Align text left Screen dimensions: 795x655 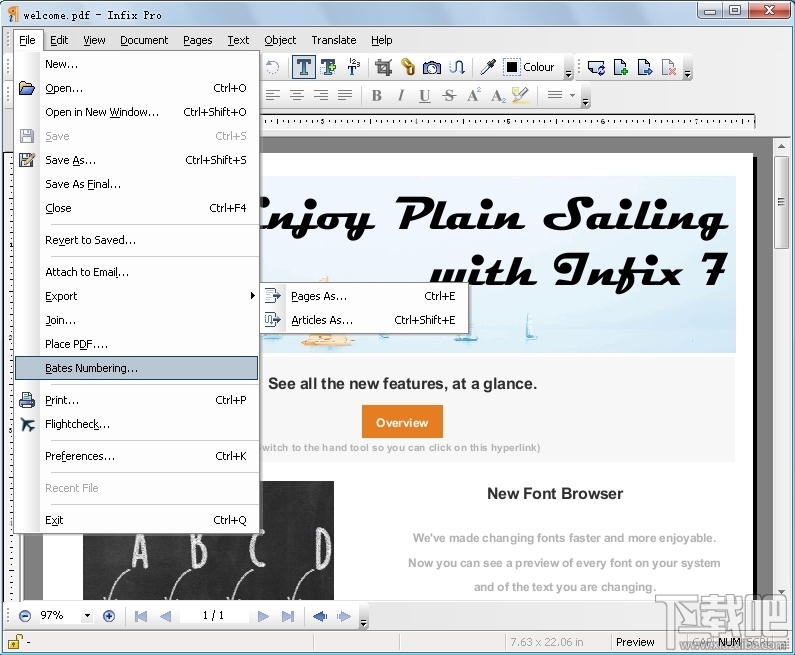pyautogui.click(x=273, y=95)
